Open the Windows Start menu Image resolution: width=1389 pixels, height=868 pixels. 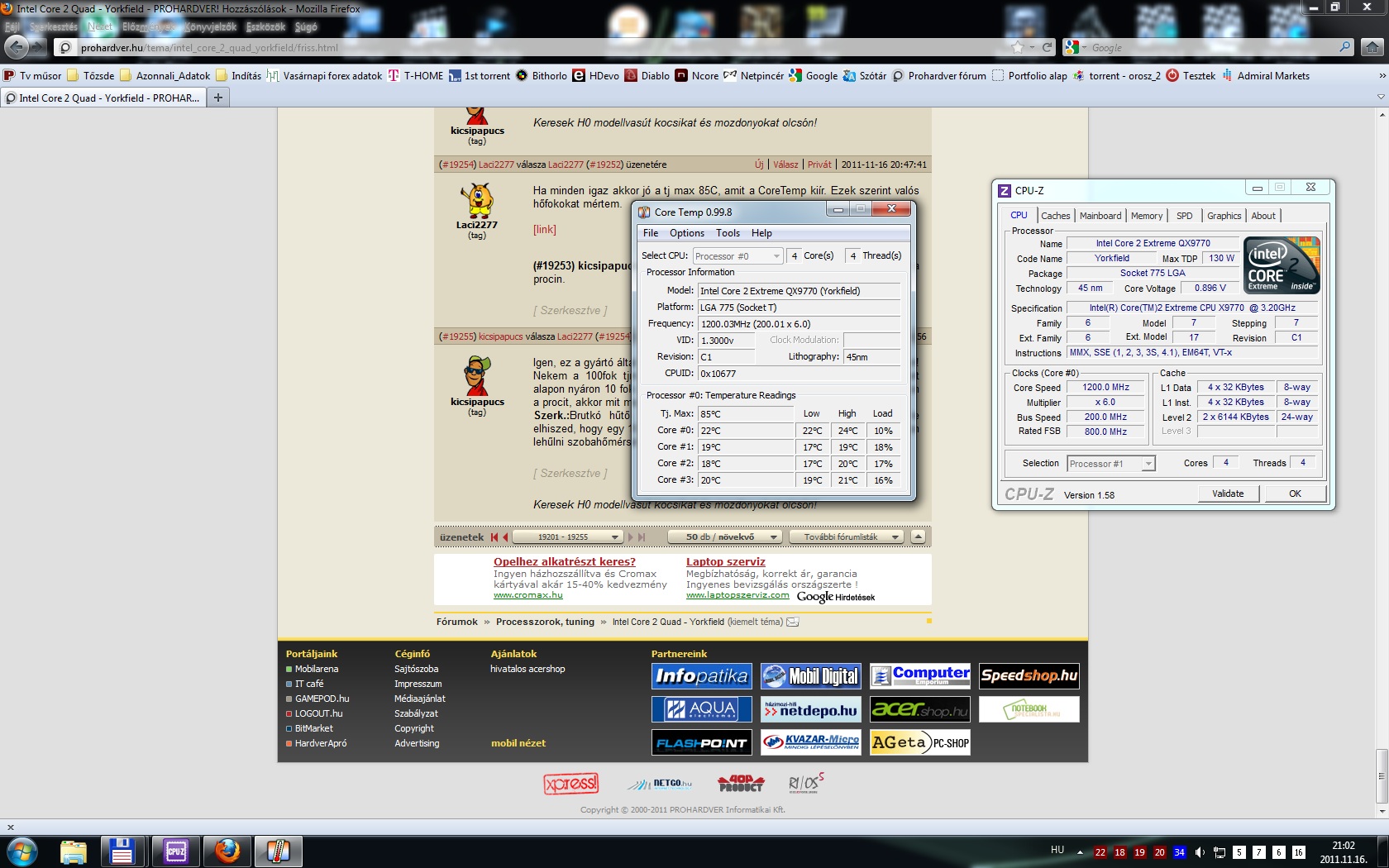coord(22,851)
